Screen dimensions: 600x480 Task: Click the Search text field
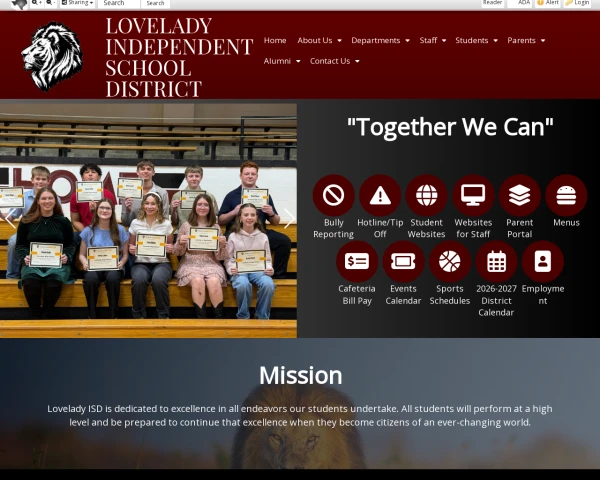pyautogui.click(x=119, y=3)
